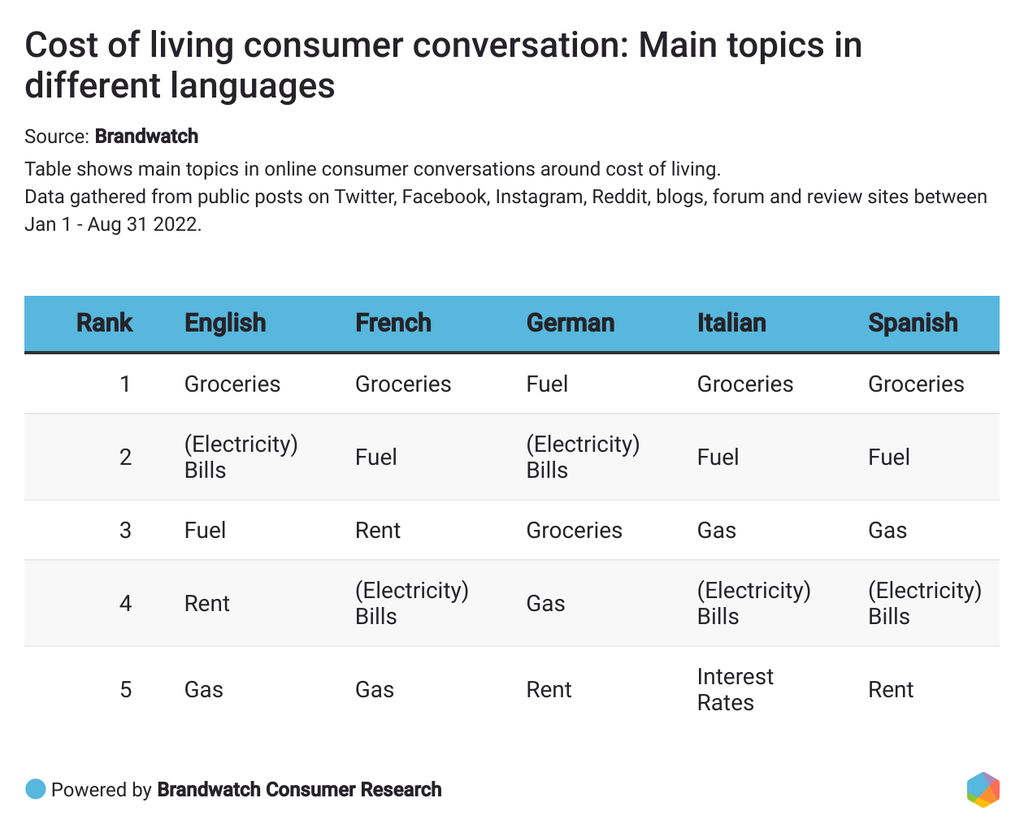Select the French column header
Screen dimensions: 1024x837
[393, 323]
